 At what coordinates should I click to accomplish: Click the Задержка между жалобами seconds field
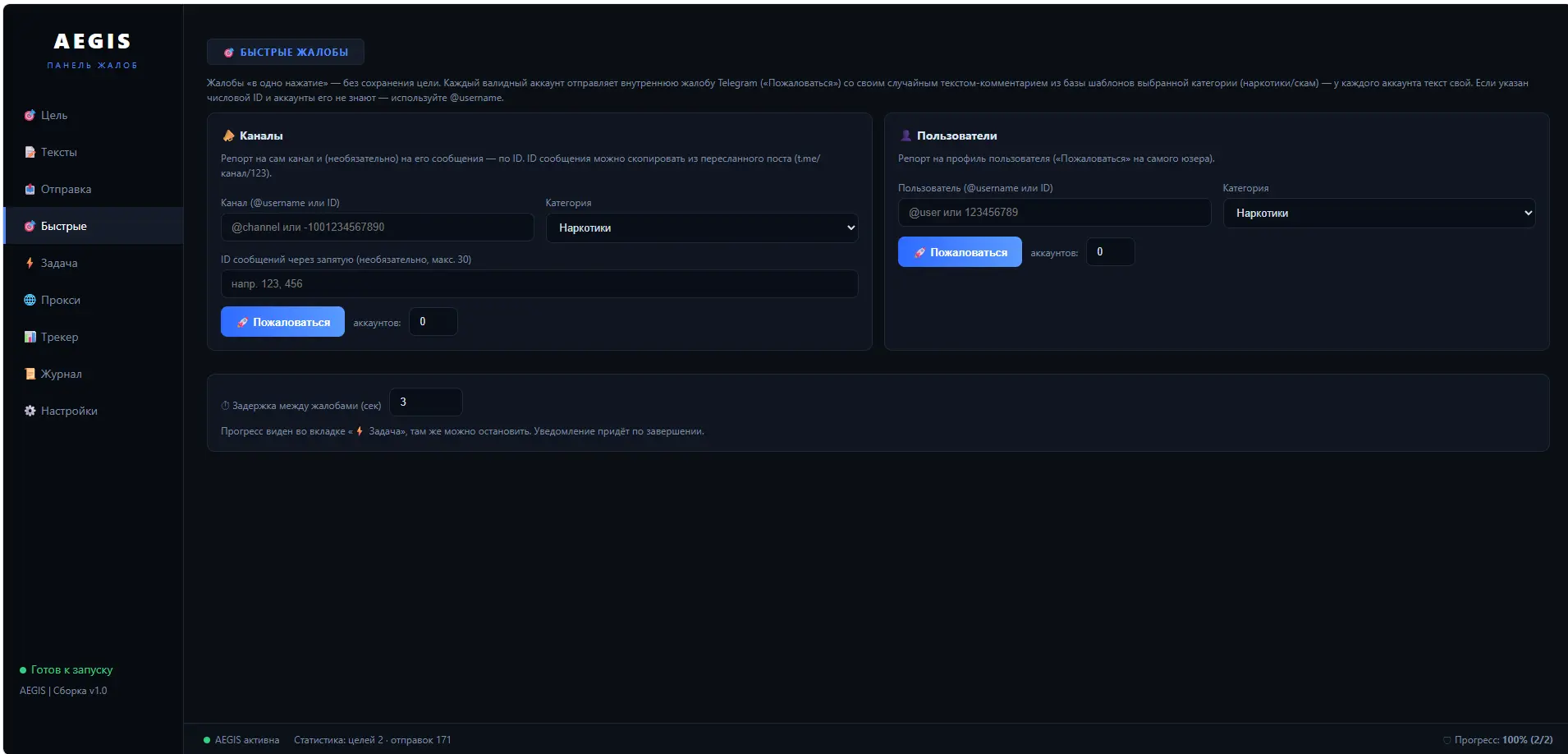coord(426,402)
